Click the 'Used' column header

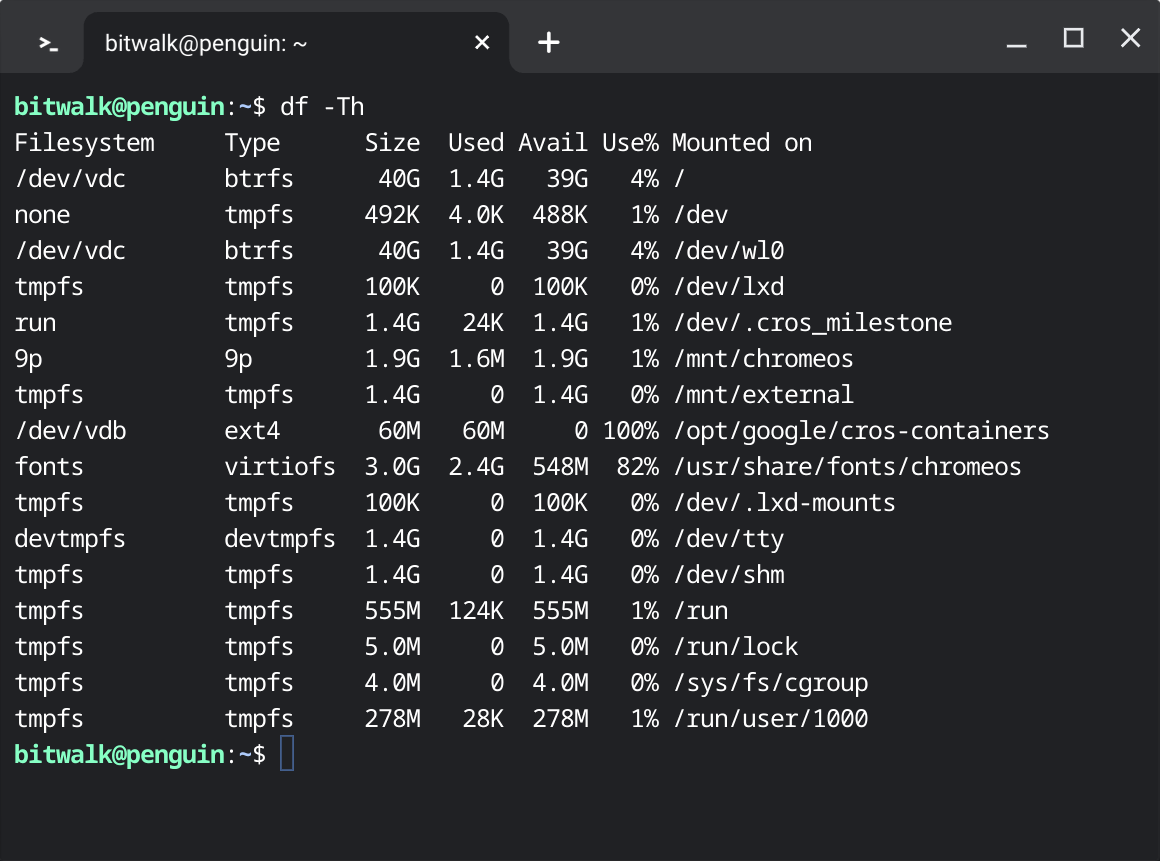point(476,143)
